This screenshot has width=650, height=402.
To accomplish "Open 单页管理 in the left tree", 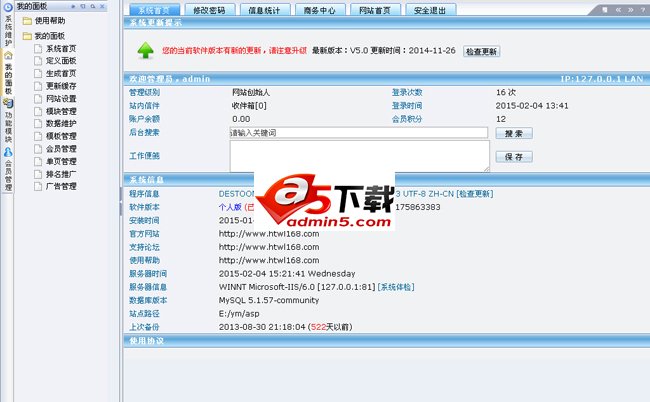I will pos(61,161).
